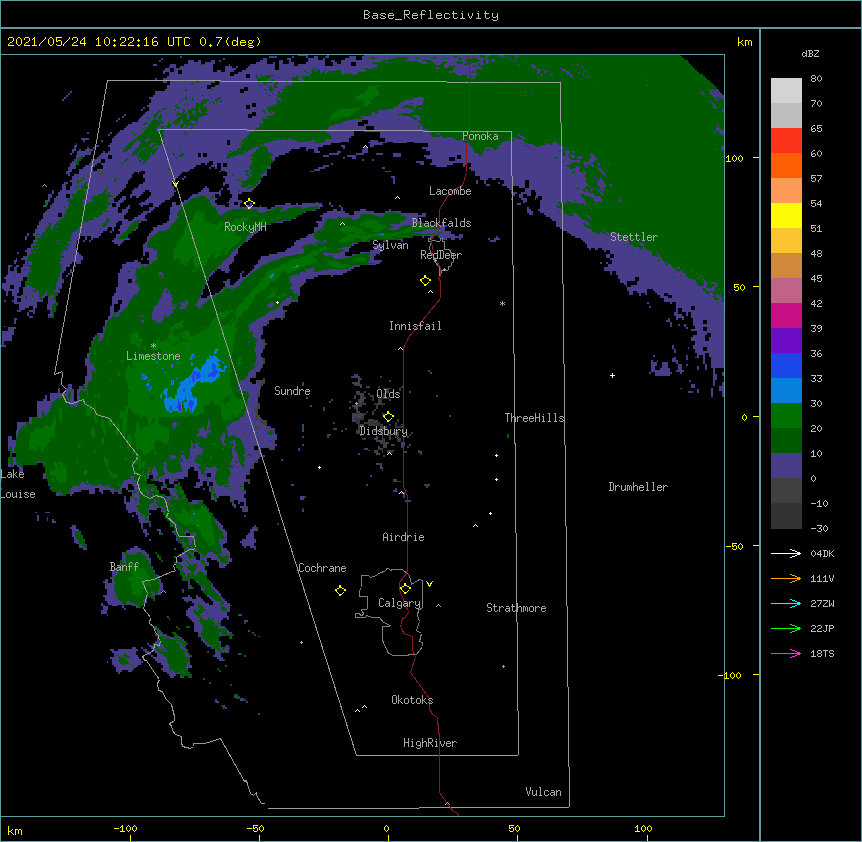Click the white plus marker north of Drumheller

pos(612,375)
